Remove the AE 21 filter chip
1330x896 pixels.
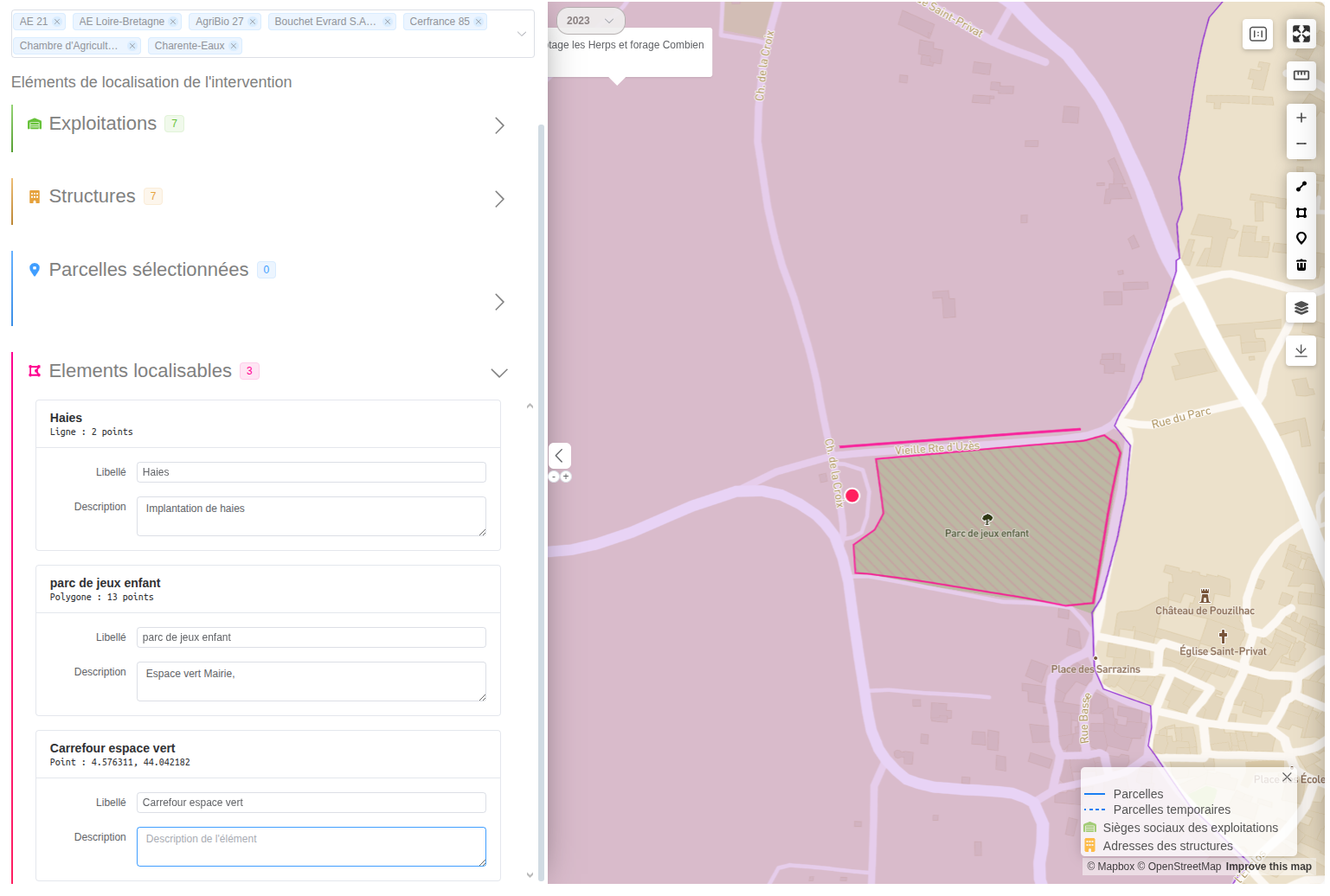point(58,21)
